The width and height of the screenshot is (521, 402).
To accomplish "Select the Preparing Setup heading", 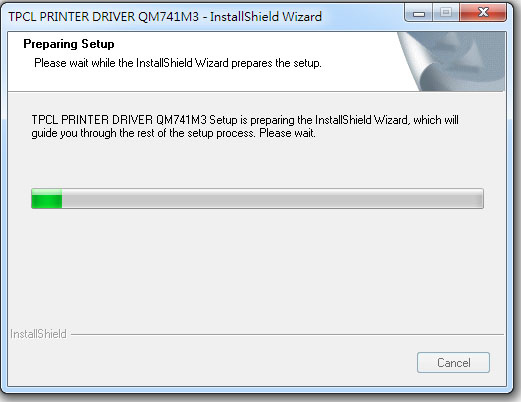I will click(69, 44).
